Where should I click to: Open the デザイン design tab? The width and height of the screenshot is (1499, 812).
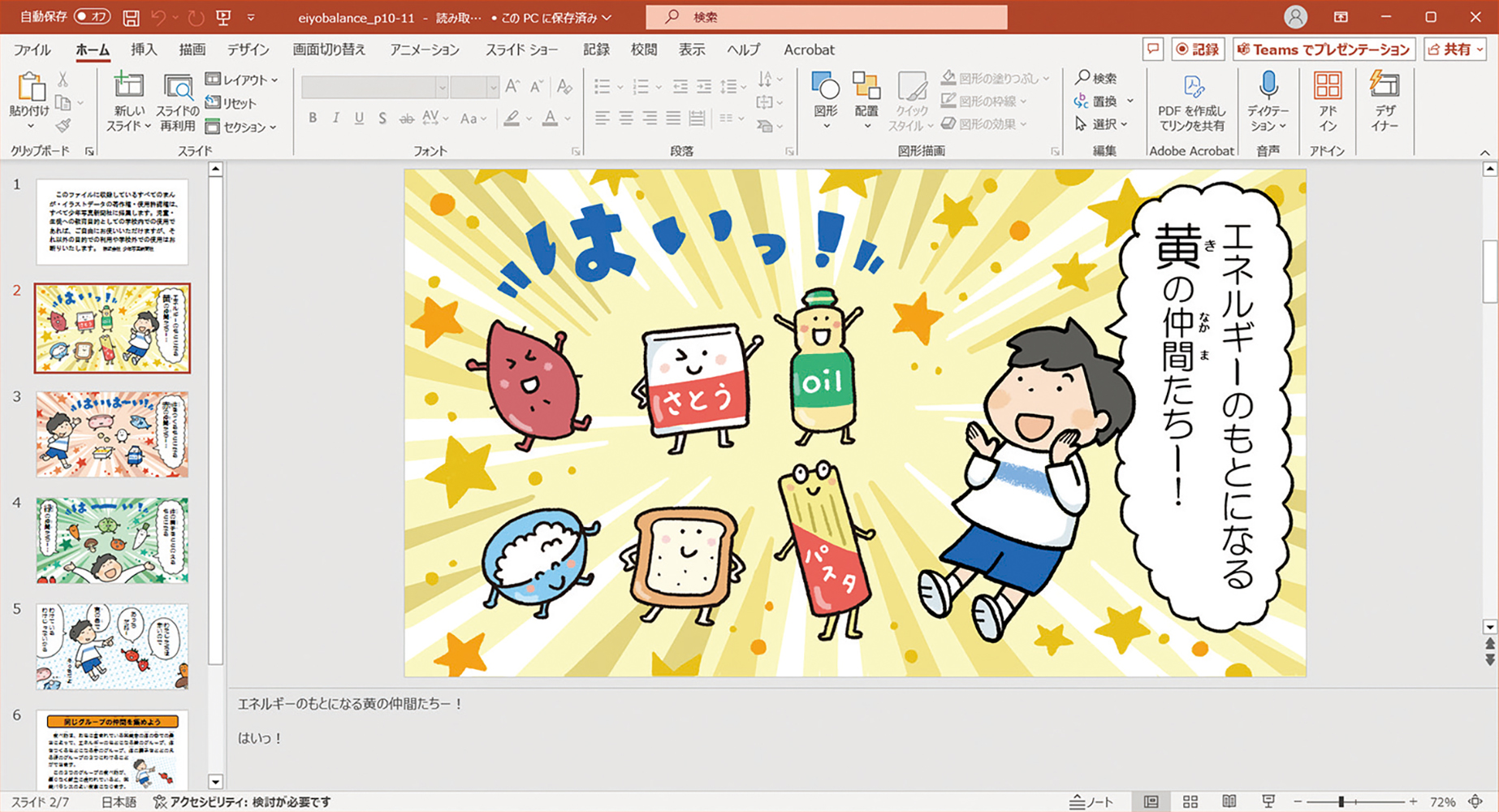[x=248, y=50]
